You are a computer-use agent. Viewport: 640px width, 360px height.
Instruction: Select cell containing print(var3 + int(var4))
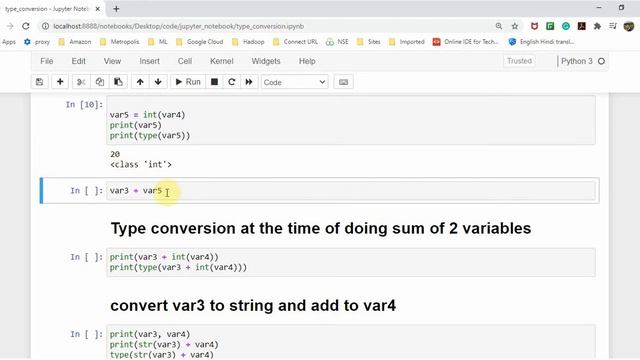click(351, 262)
